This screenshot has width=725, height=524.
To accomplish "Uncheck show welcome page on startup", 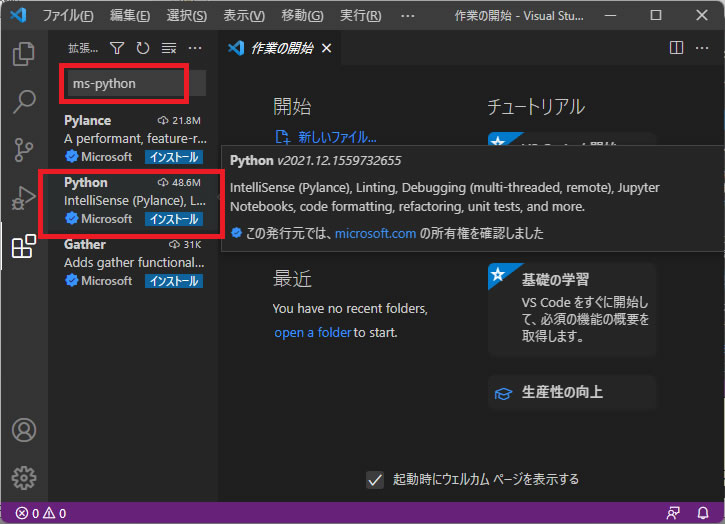I will (x=375, y=479).
